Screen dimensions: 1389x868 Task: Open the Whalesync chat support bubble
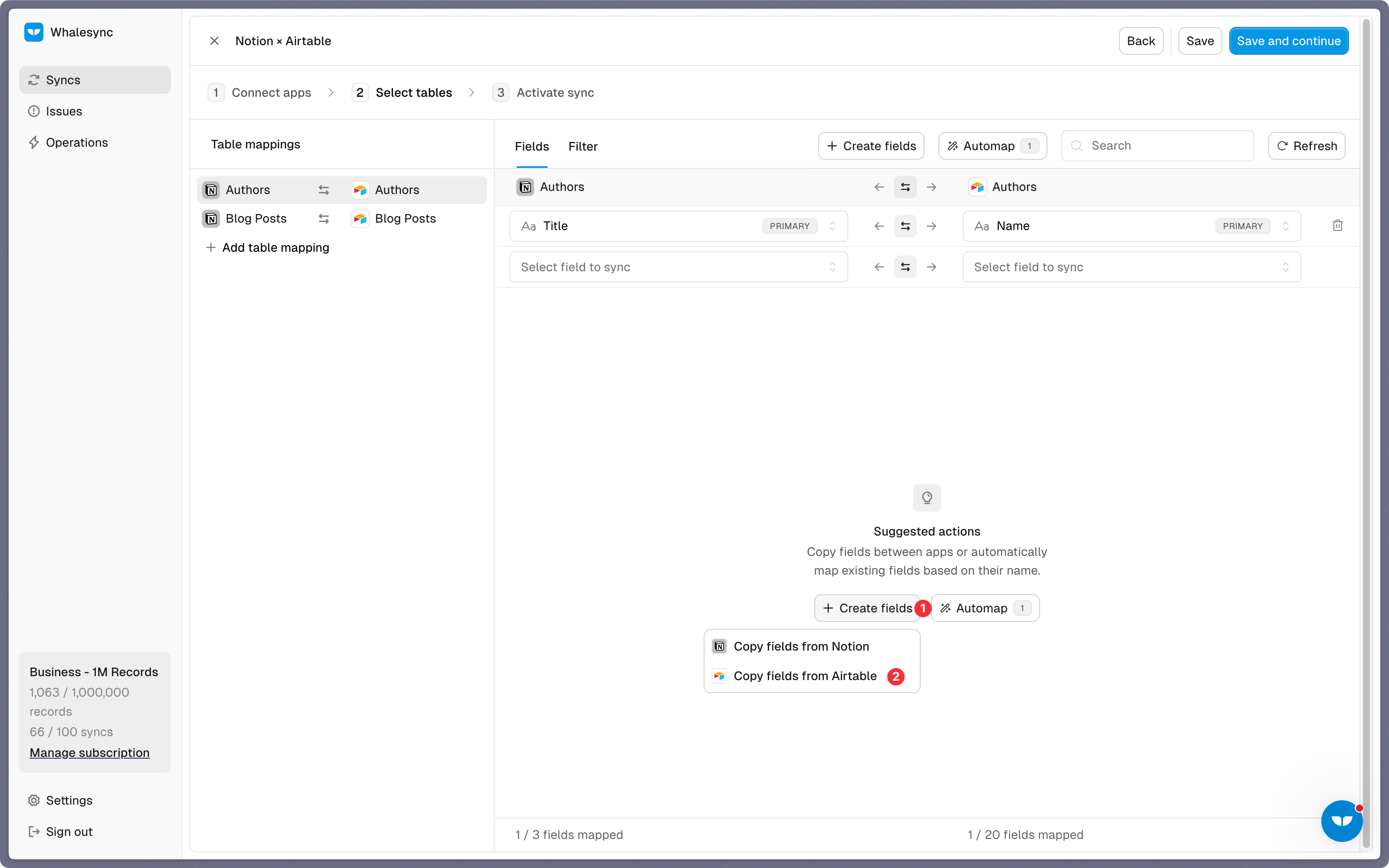1341,821
